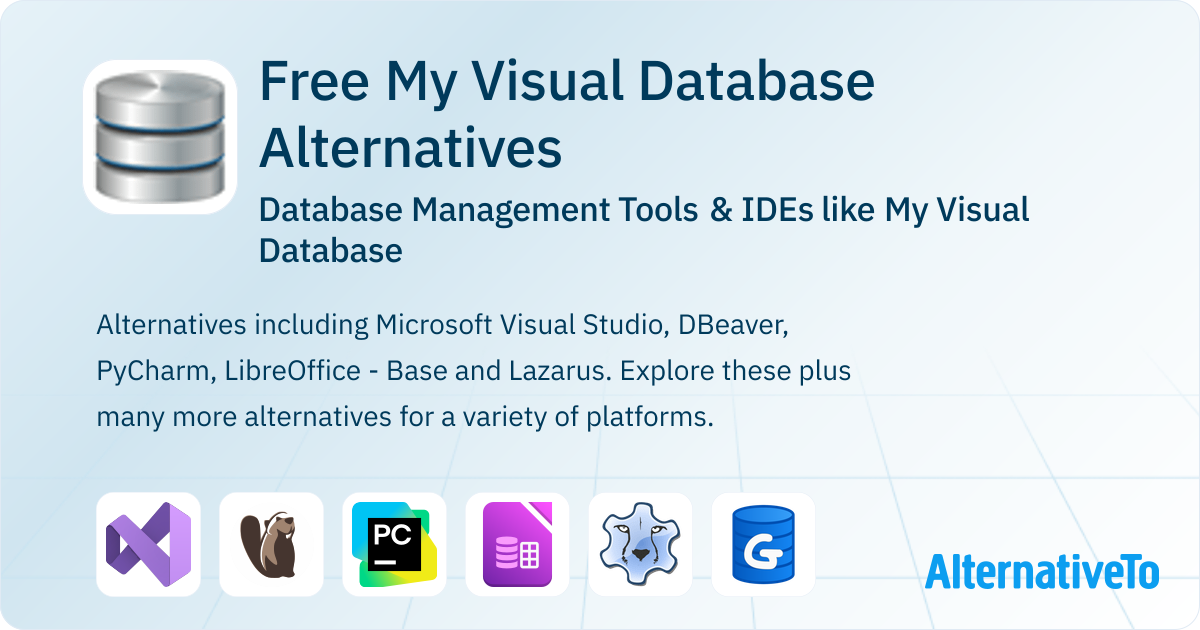Select the Lazarus cheetah icon

click(x=640, y=544)
